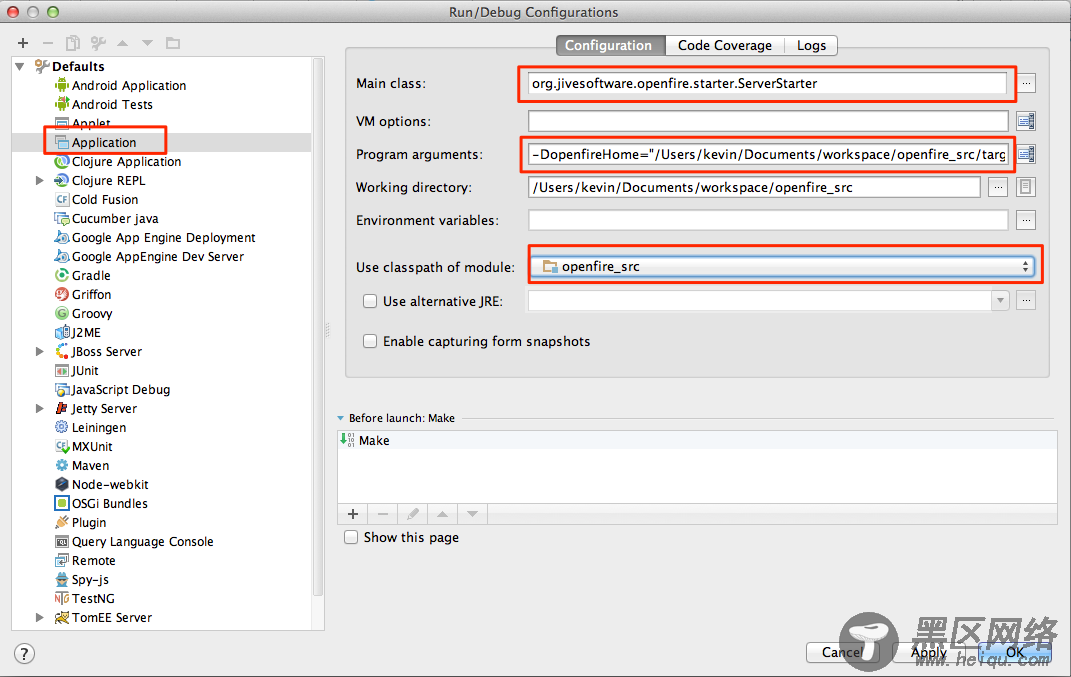Select Maven configuration type

pos(90,465)
